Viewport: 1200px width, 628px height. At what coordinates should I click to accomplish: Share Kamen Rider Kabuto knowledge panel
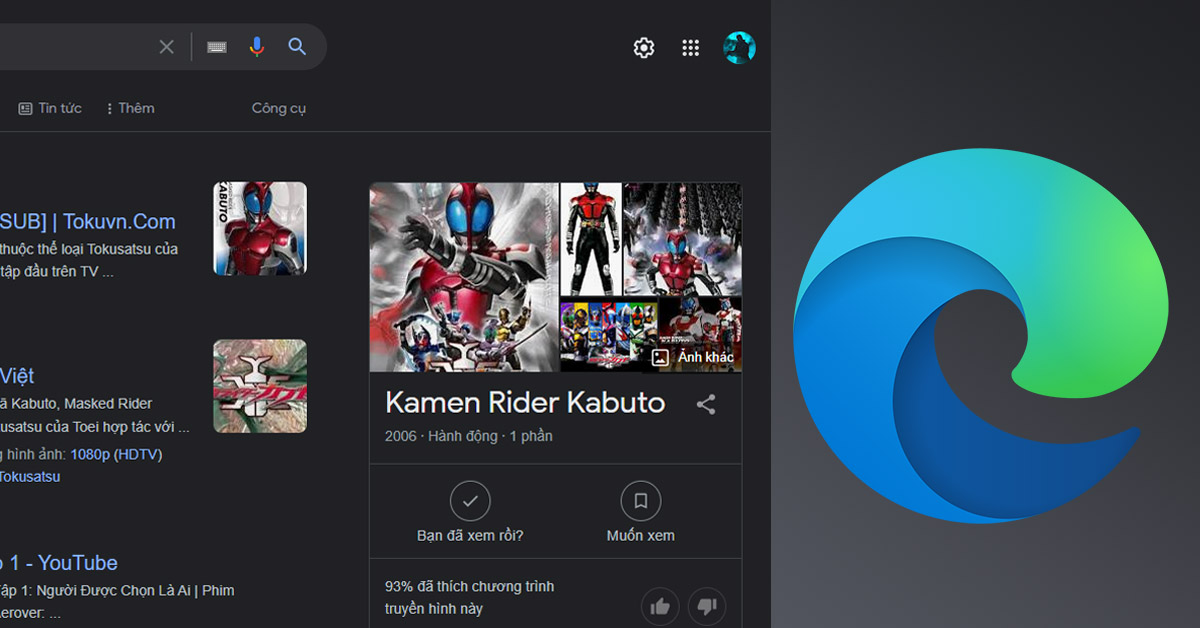[x=706, y=404]
